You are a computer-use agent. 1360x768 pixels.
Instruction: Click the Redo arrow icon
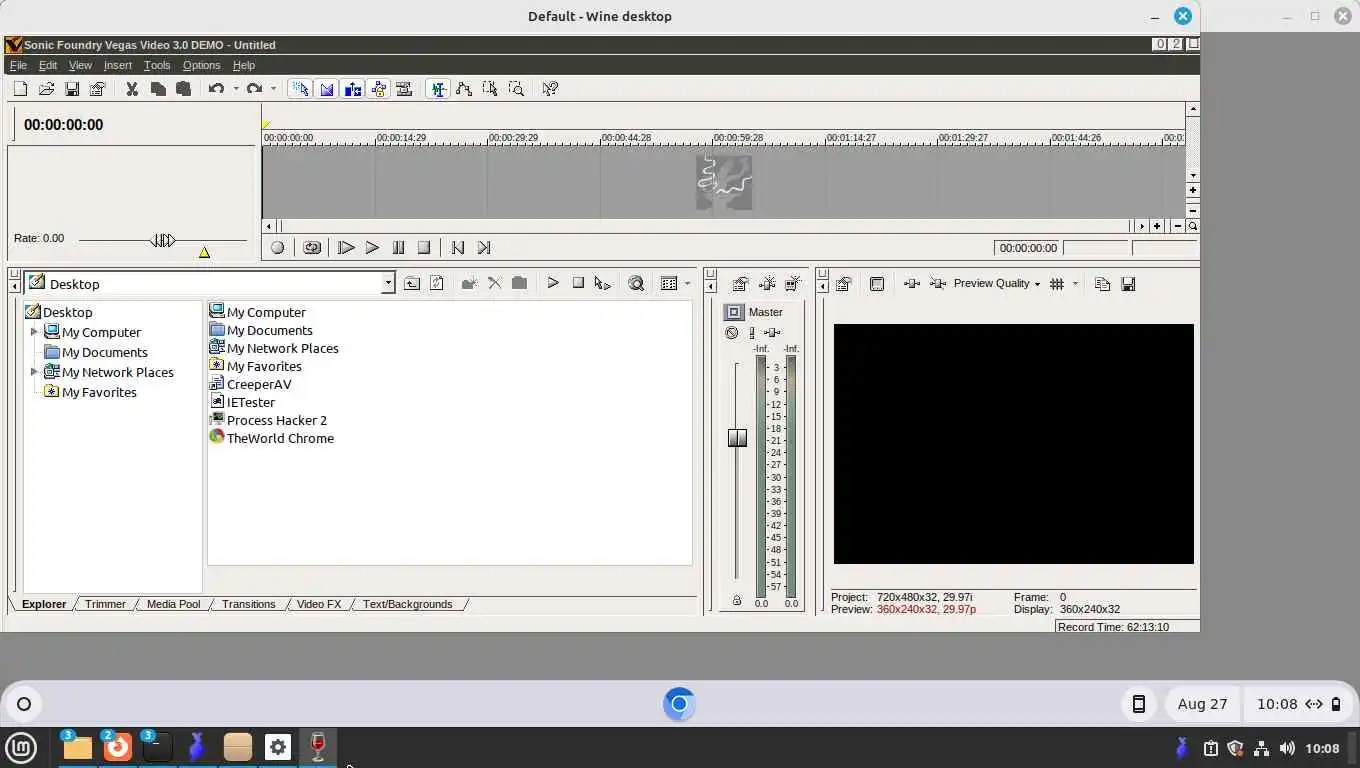click(254, 89)
